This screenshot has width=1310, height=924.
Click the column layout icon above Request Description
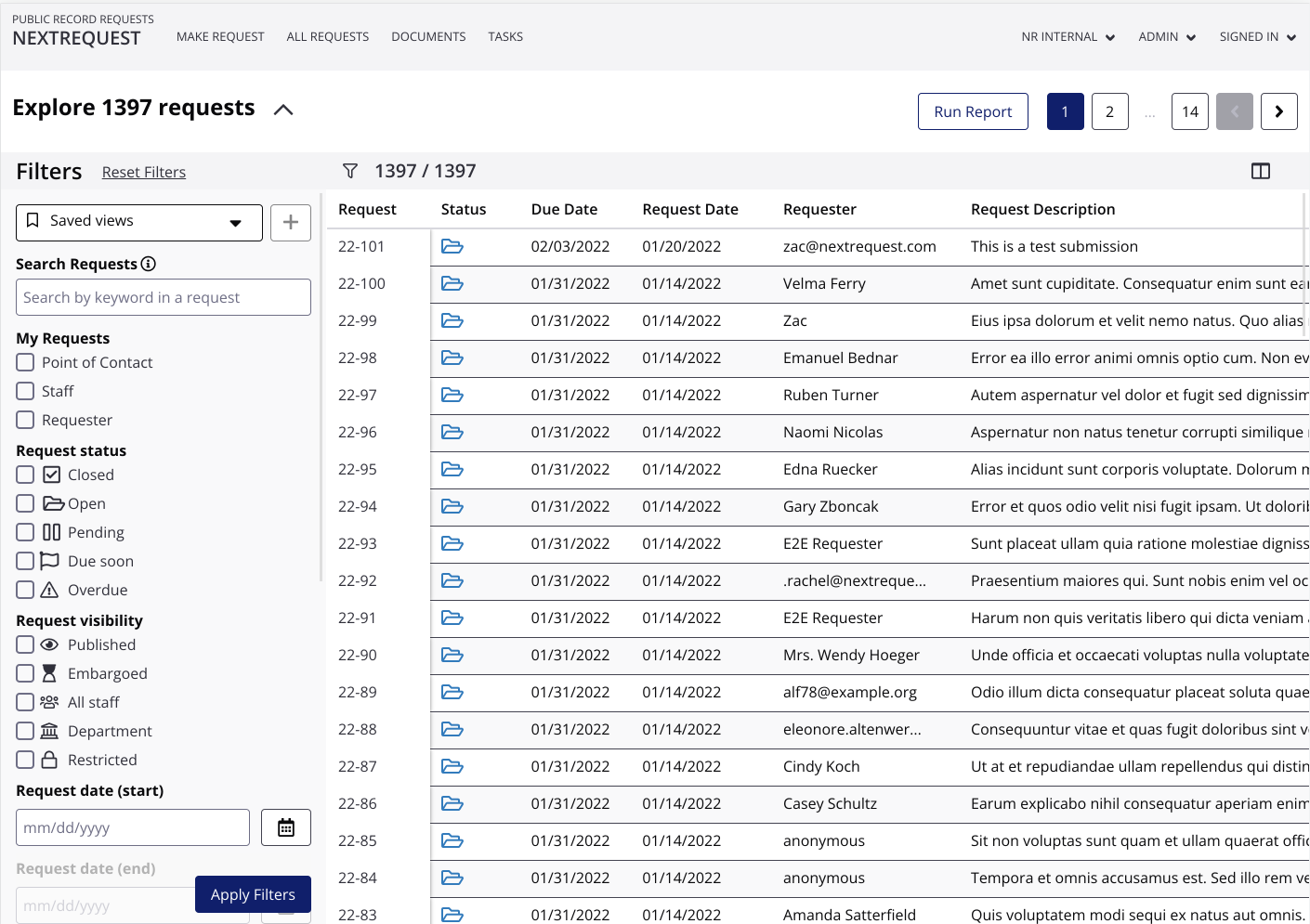coord(1261,171)
